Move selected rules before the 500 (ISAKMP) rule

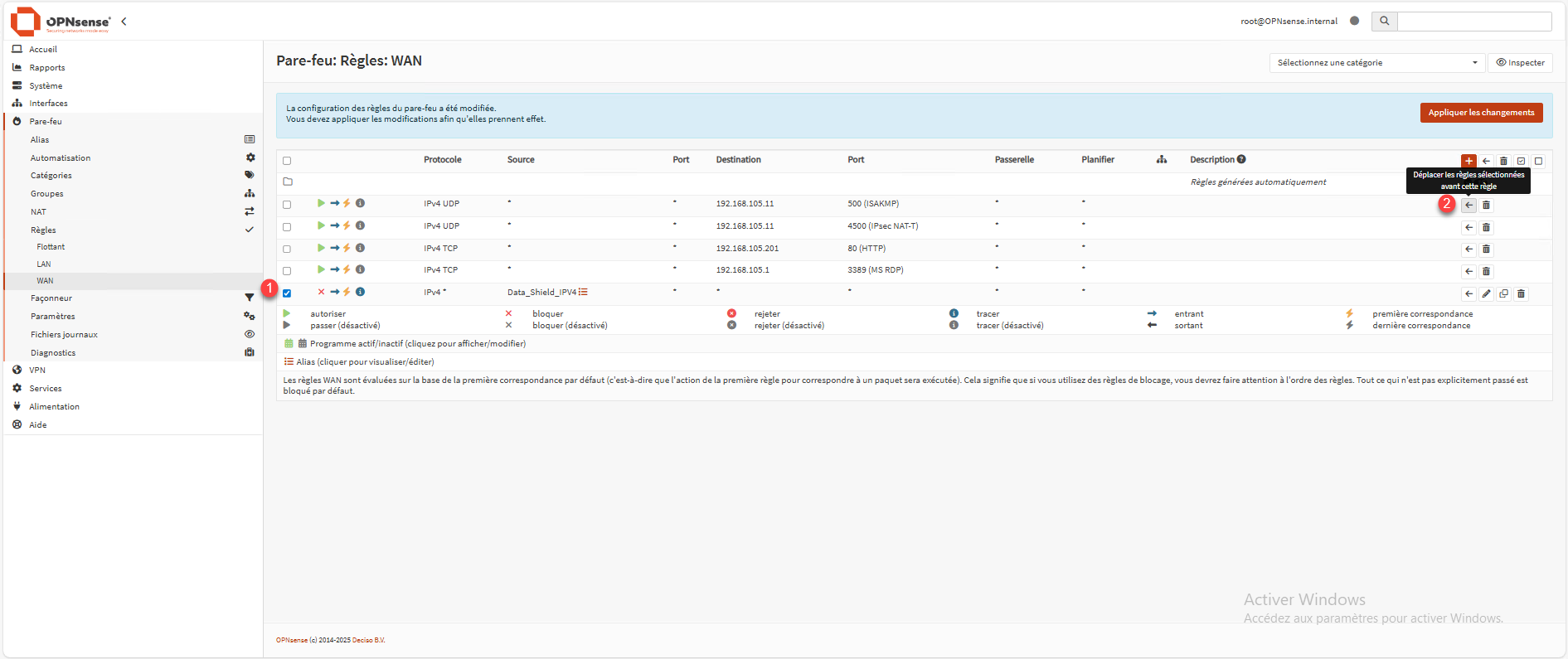coord(1468,205)
